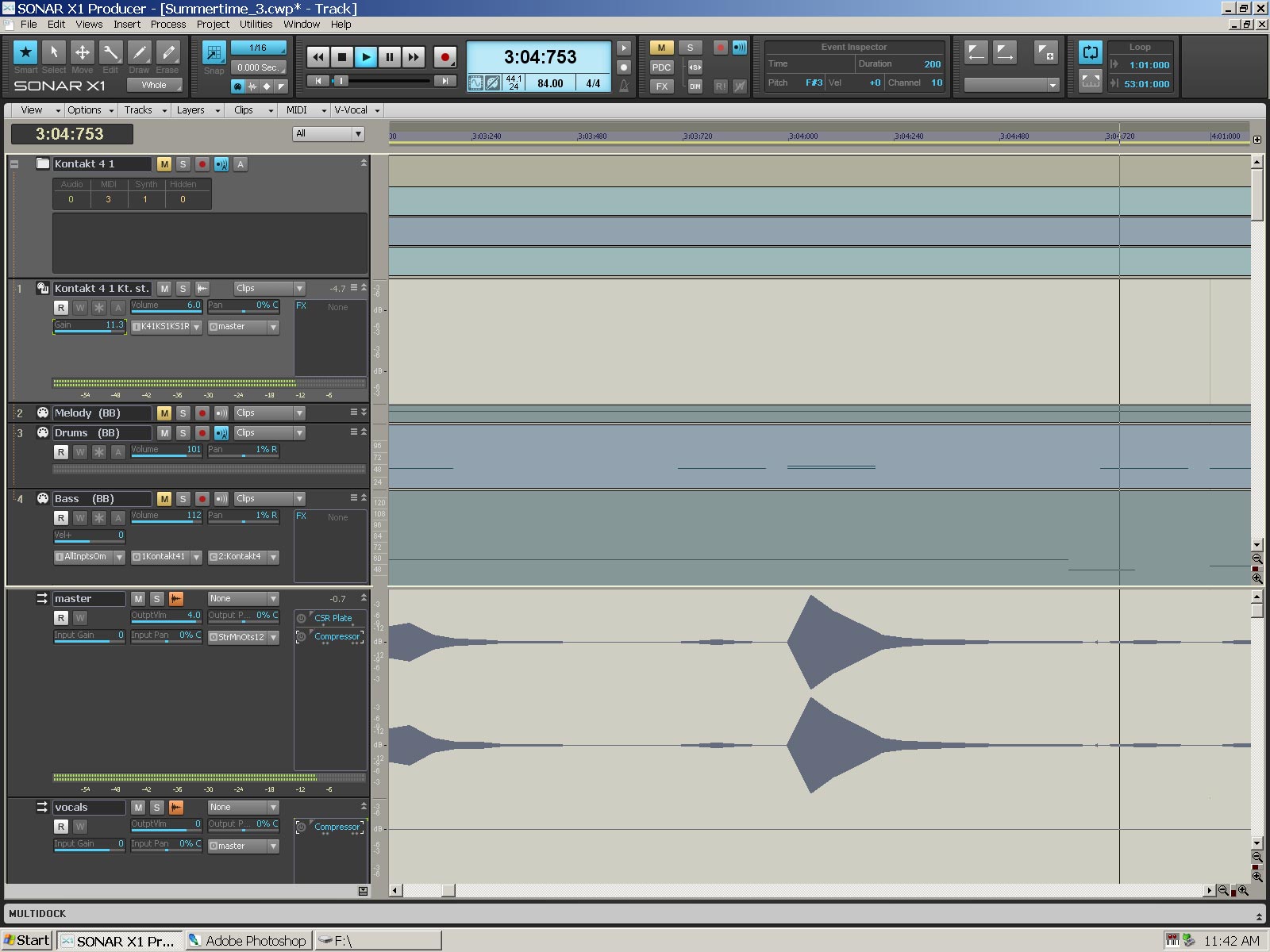Open the track filter 'All' dropdown

(329, 134)
